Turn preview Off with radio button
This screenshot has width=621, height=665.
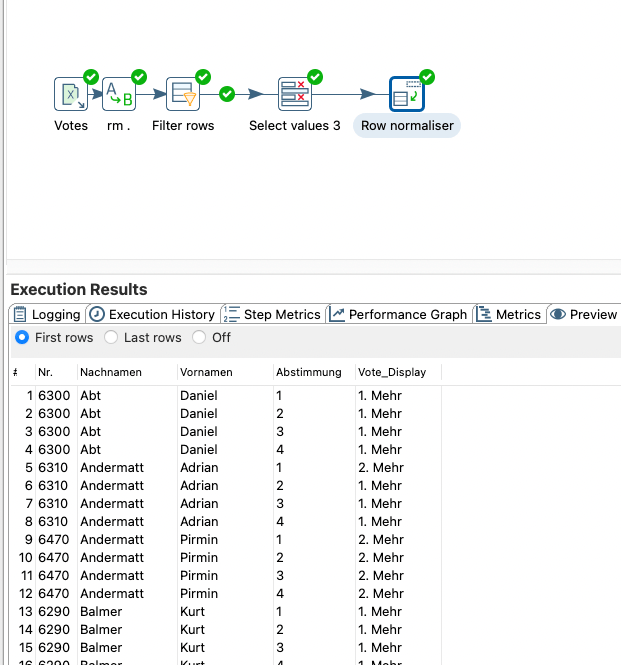point(199,338)
